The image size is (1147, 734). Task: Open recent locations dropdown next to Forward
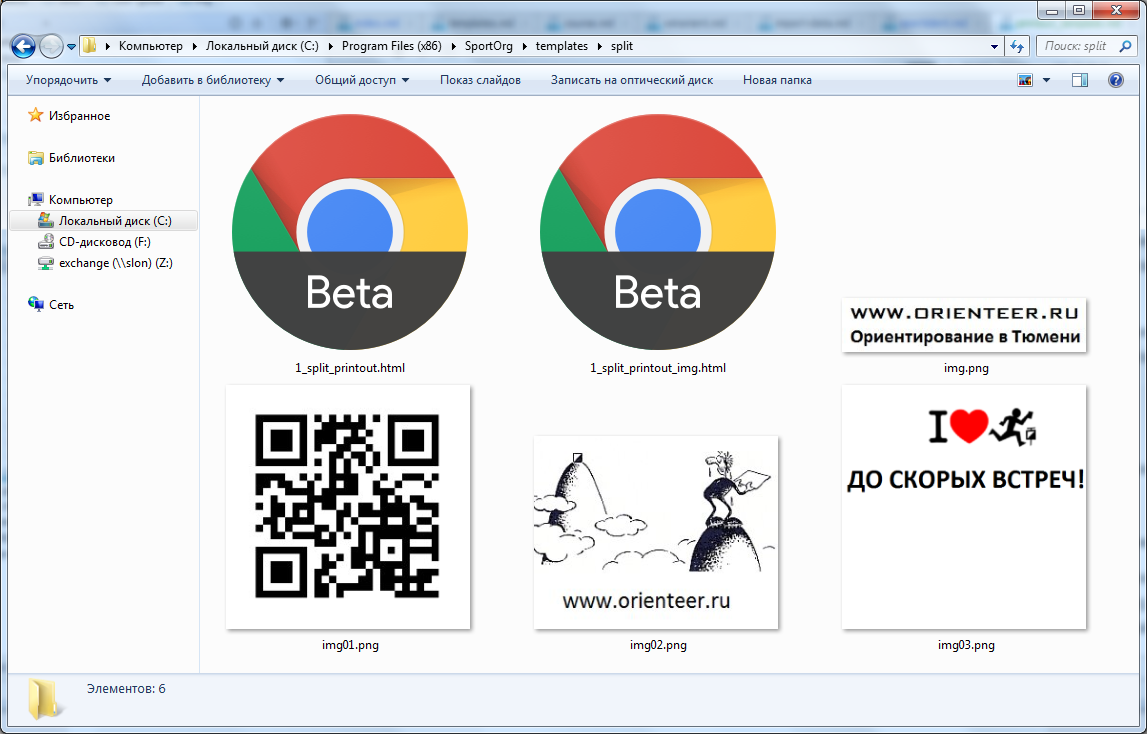click(x=71, y=47)
